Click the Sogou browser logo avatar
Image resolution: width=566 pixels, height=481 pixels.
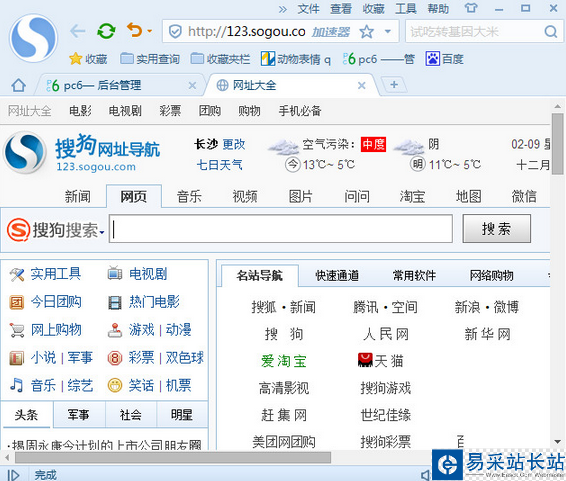click(33, 38)
